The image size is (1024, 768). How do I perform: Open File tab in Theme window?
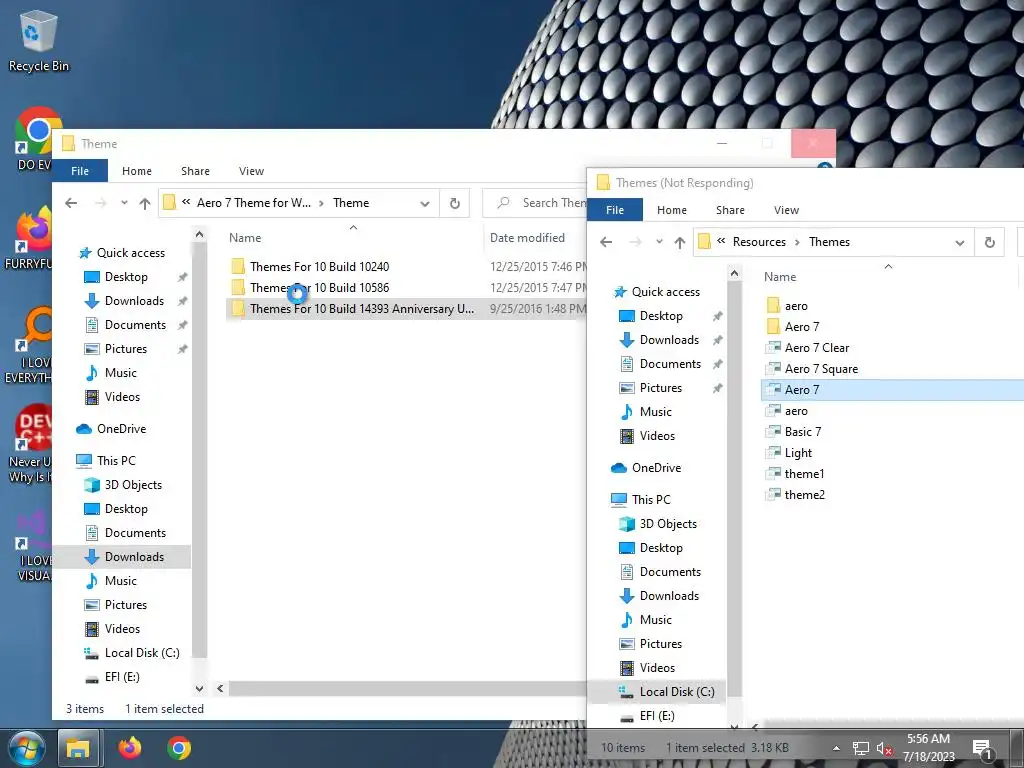click(80, 171)
